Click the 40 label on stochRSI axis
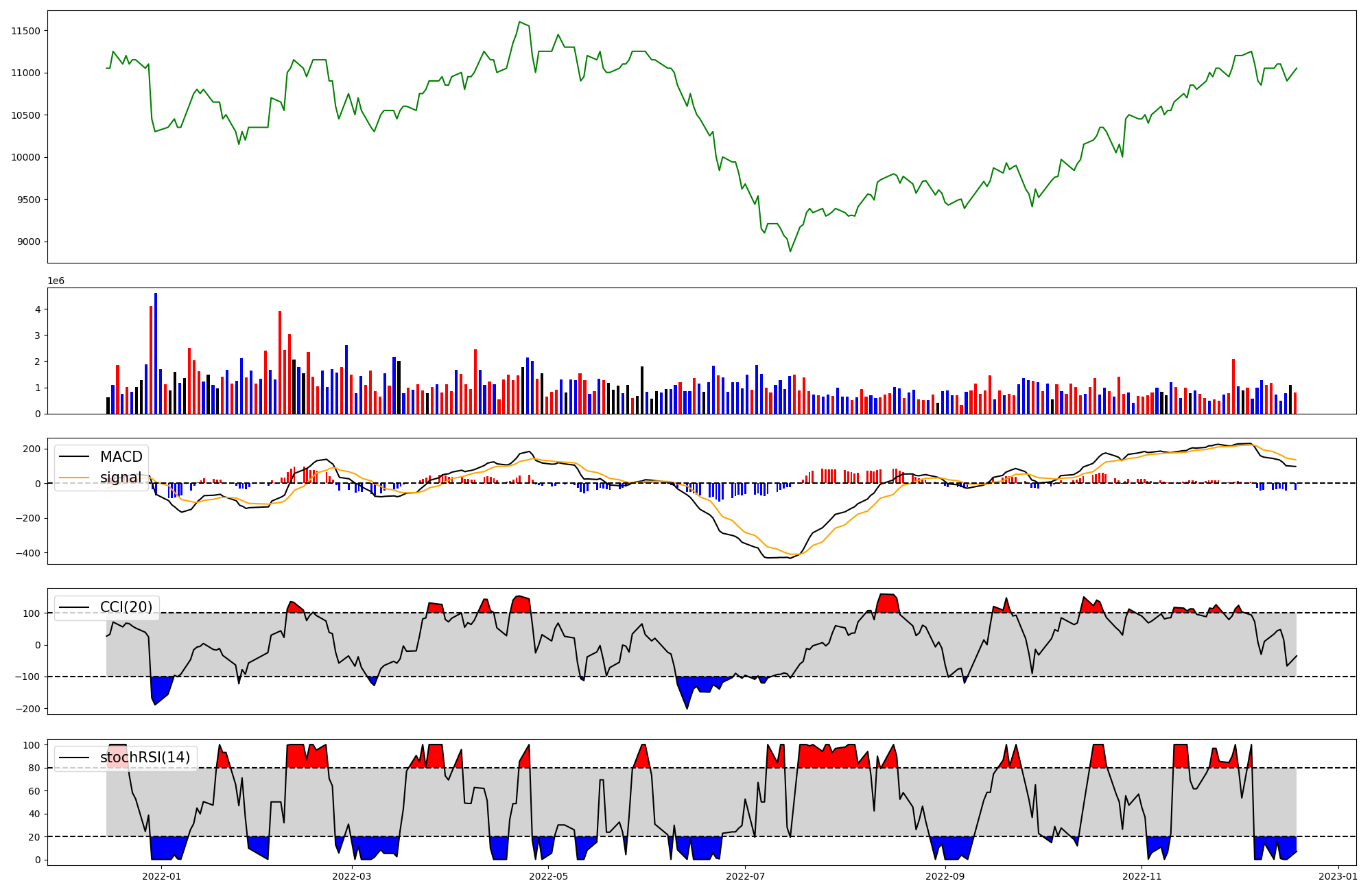The height and width of the screenshot is (892, 1372). tap(34, 814)
